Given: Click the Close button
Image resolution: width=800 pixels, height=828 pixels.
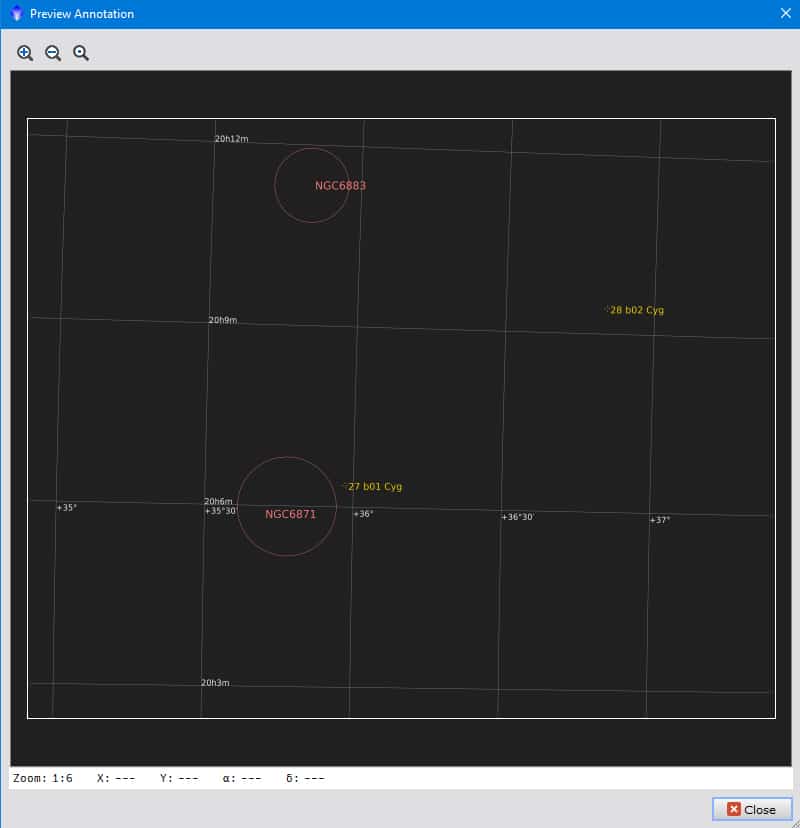Looking at the screenshot, I should pyautogui.click(x=752, y=810).
